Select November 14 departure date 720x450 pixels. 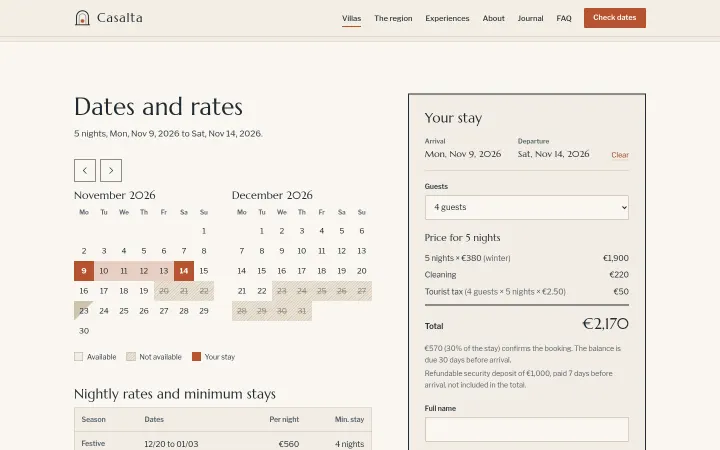(x=184, y=271)
